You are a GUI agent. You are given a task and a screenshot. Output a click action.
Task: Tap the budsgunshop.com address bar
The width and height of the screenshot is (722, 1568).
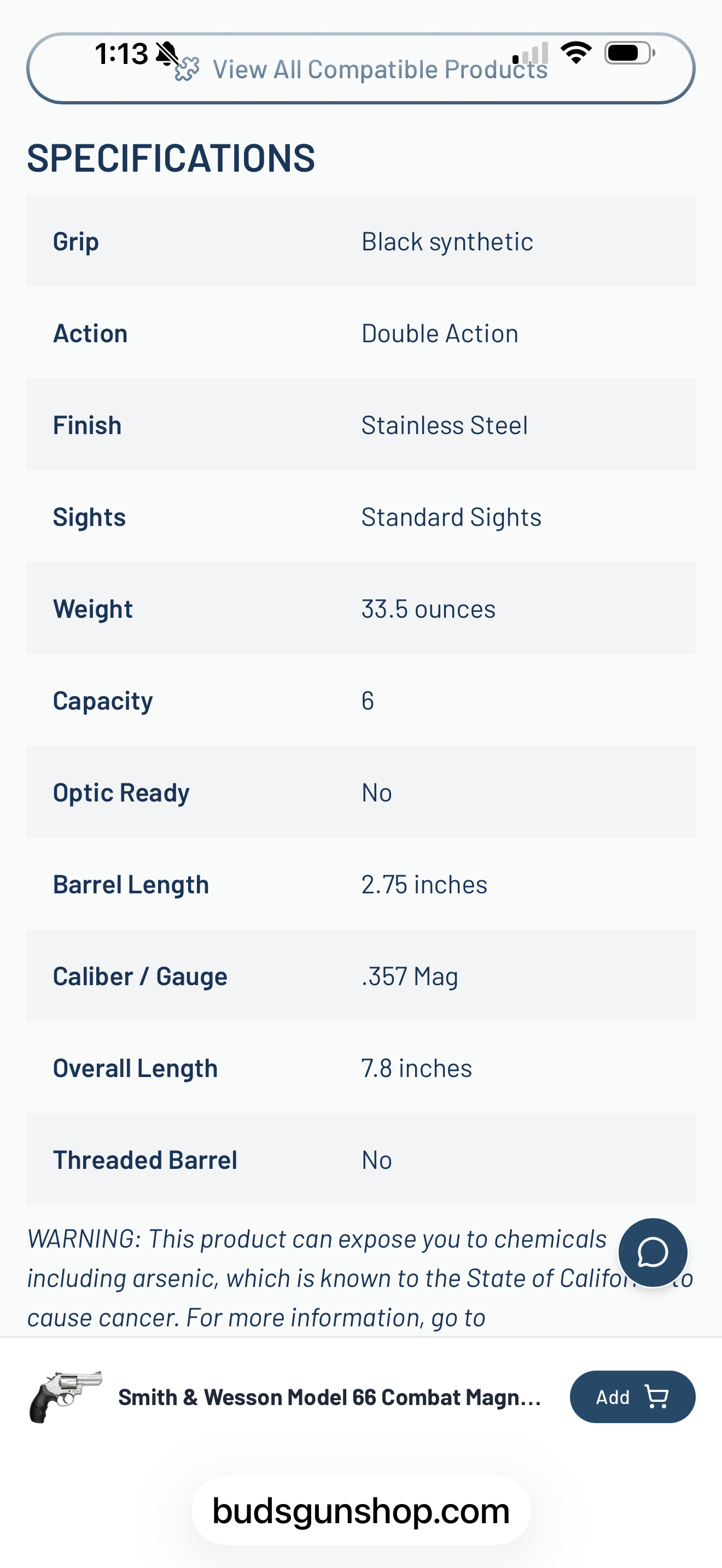click(x=361, y=1510)
